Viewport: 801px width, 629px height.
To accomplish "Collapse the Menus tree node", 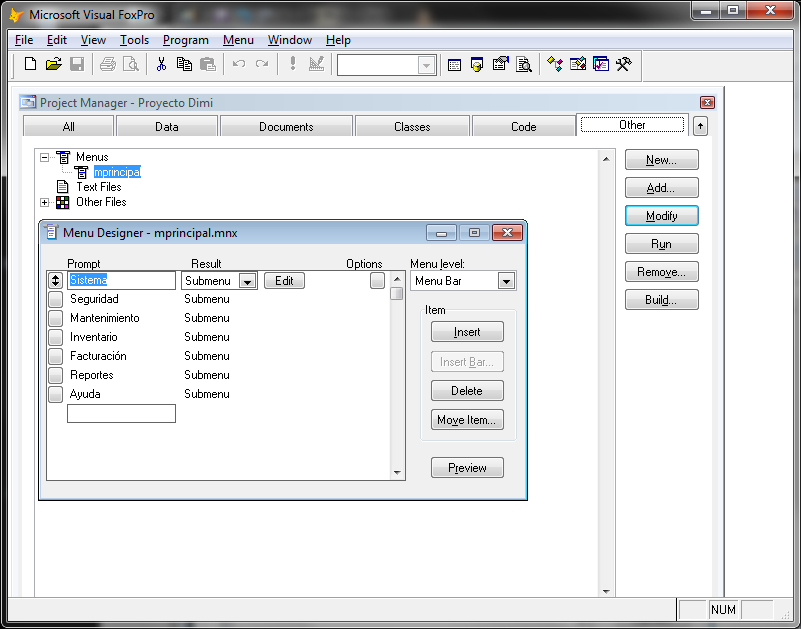I will pos(44,156).
